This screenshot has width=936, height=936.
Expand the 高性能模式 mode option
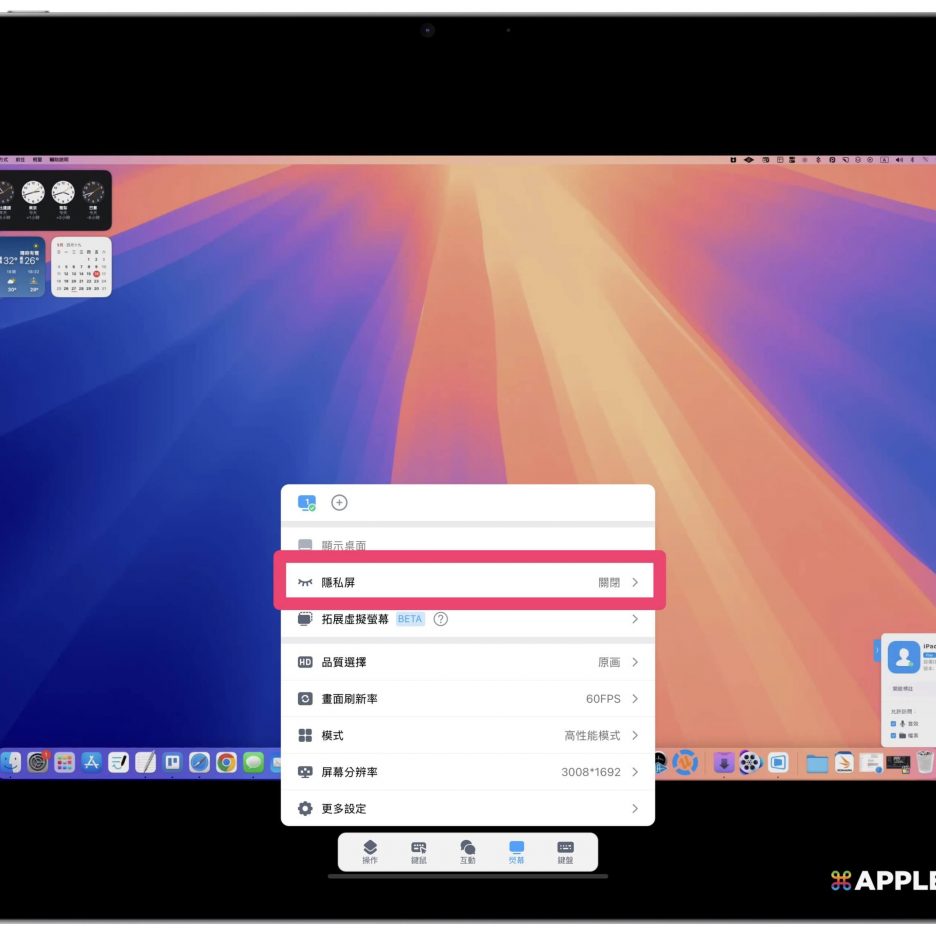click(635, 735)
